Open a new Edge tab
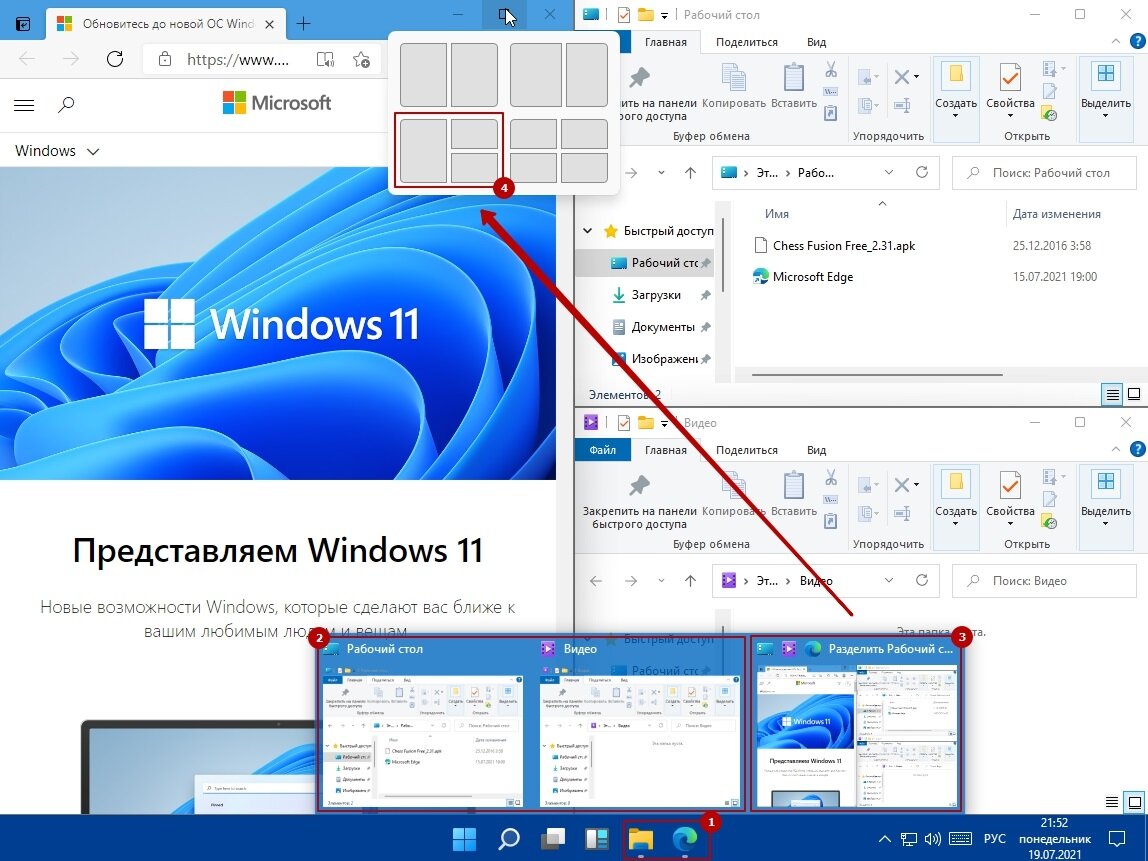This screenshot has width=1148, height=861. (x=303, y=23)
